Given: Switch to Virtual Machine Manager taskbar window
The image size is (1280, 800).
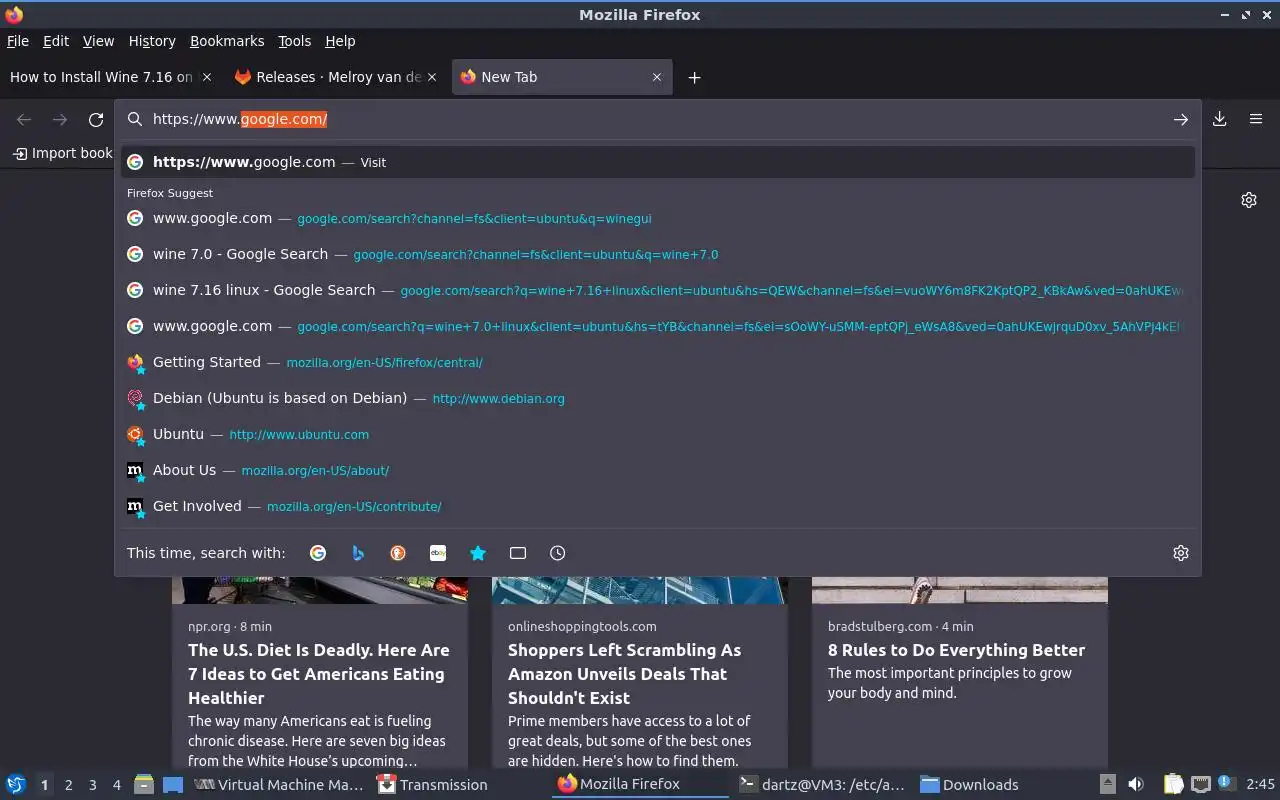Looking at the screenshot, I should point(279,785).
